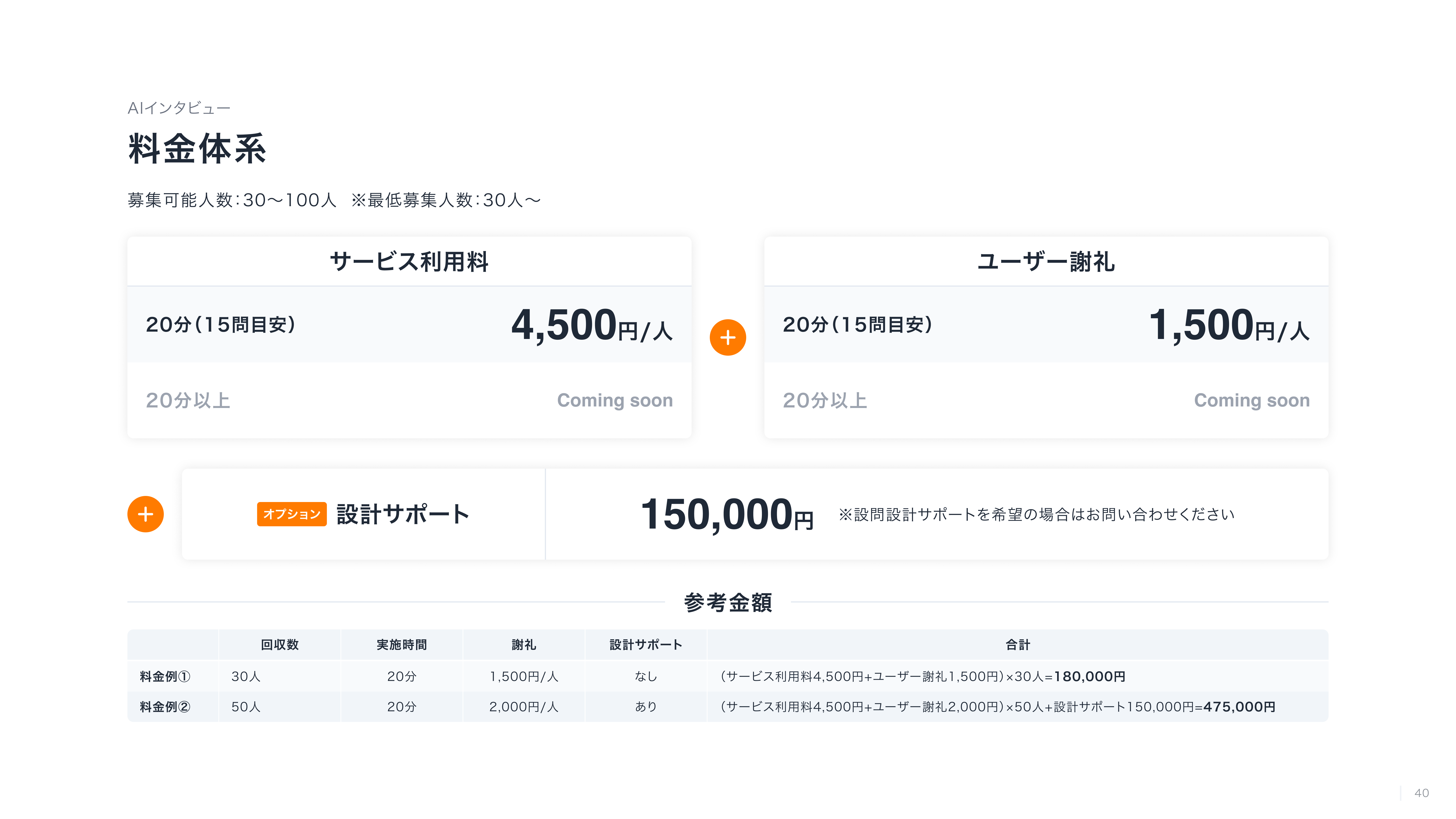Click the orange オプション badge
This screenshot has width=1456, height=819.
[x=292, y=514]
